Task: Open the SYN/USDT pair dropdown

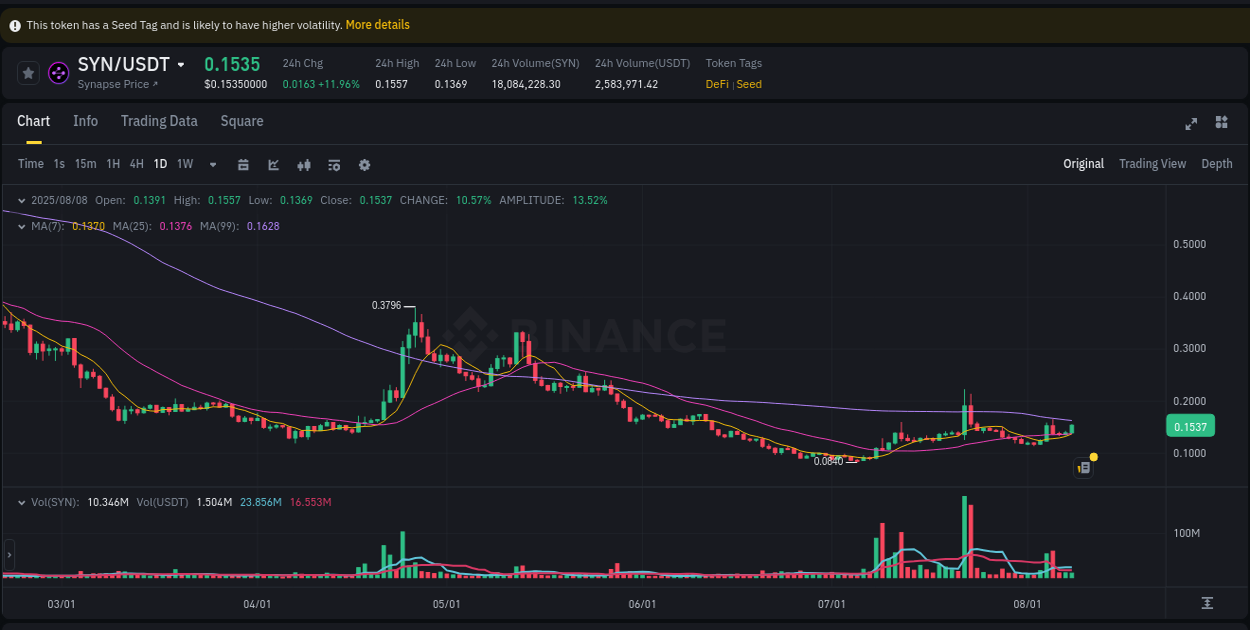Action: (182, 63)
